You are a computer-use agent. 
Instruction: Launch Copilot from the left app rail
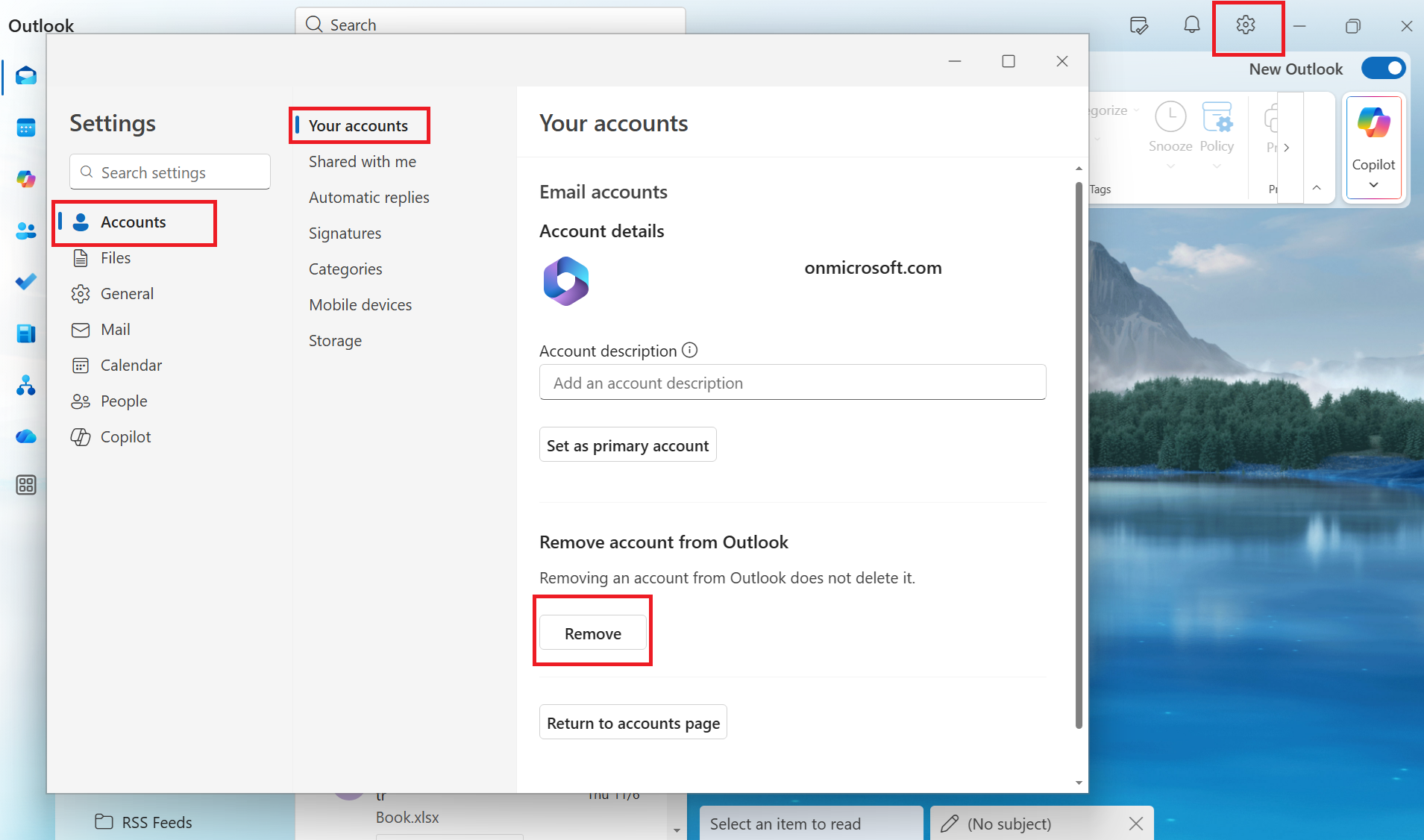pyautogui.click(x=26, y=179)
